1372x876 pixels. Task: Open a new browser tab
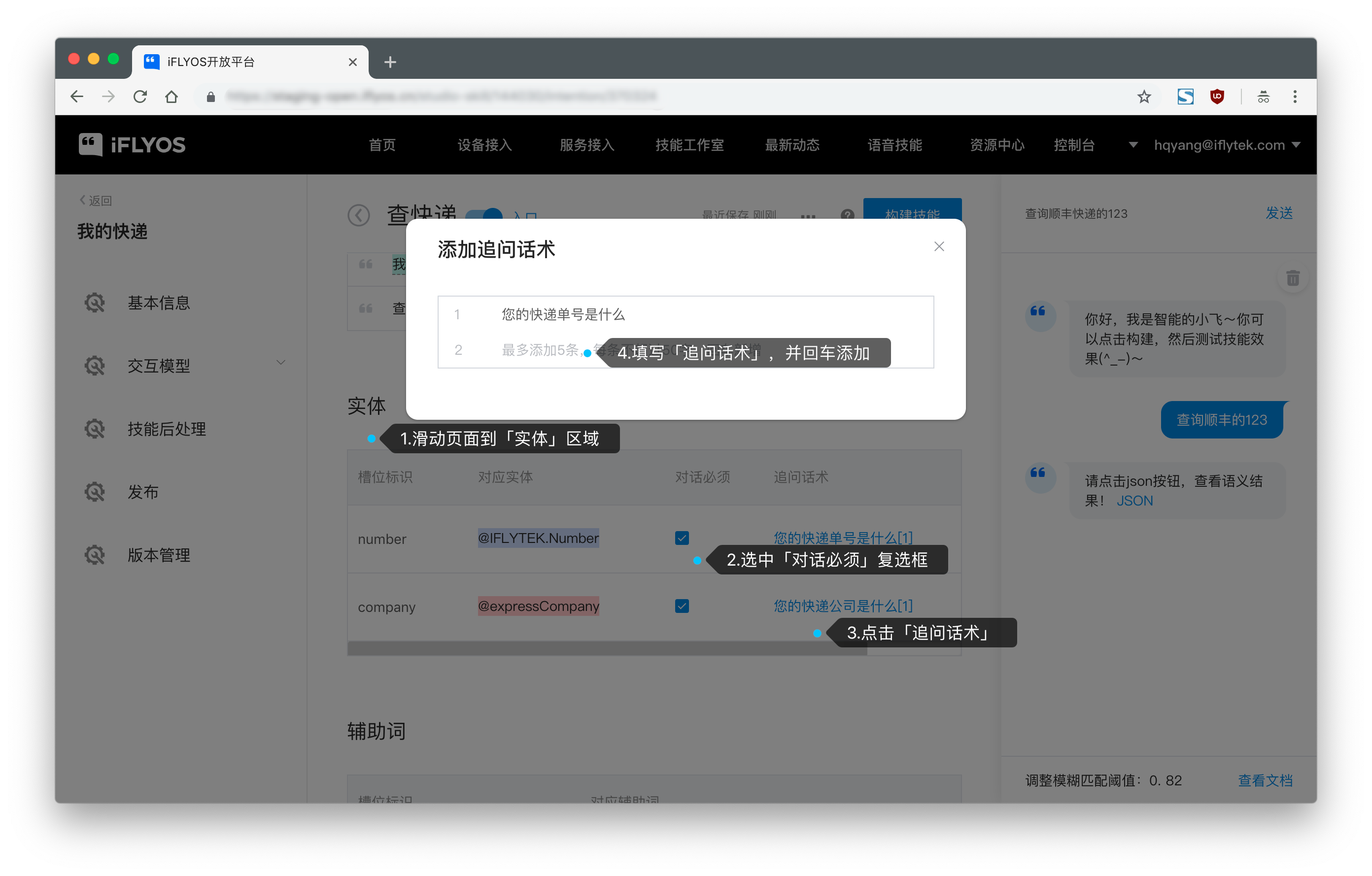pyautogui.click(x=390, y=62)
